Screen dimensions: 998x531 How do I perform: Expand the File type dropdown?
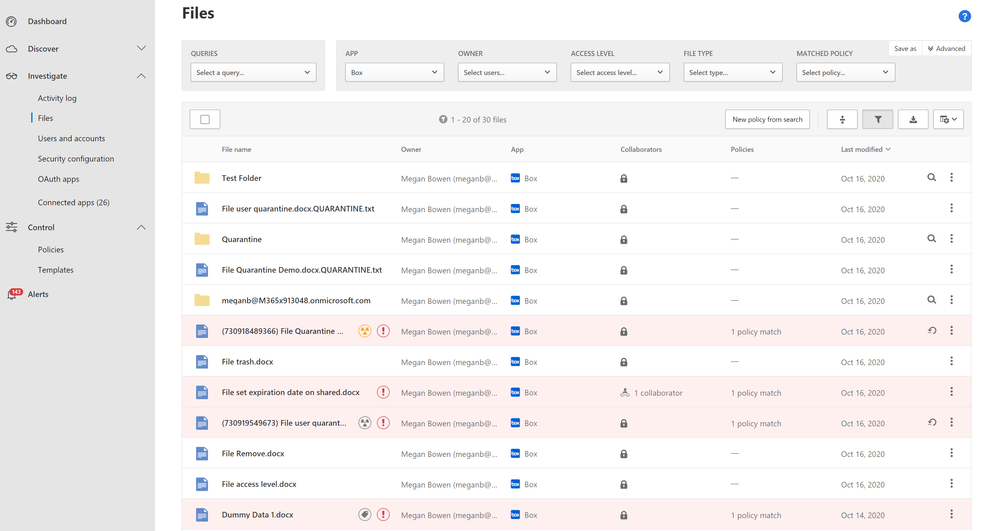coord(732,72)
